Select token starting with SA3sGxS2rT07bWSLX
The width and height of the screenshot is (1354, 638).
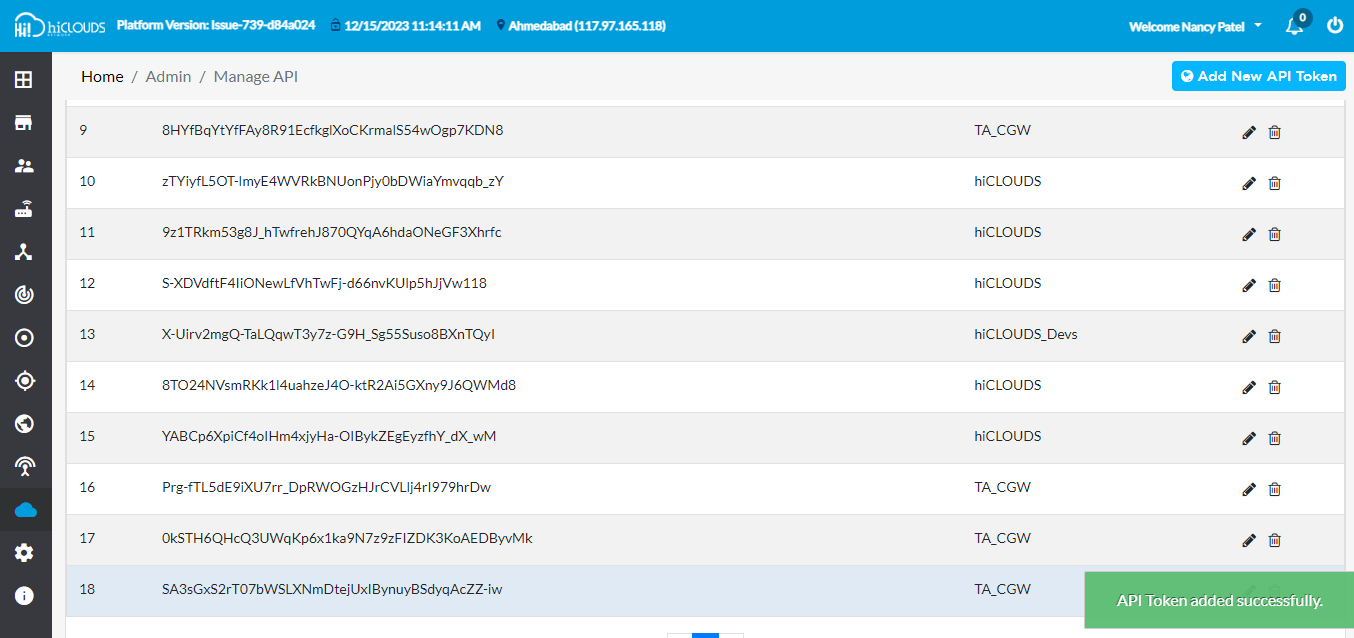point(332,589)
